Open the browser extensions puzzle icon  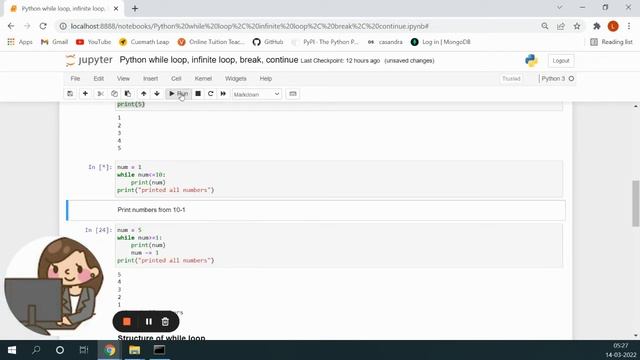coord(597,26)
